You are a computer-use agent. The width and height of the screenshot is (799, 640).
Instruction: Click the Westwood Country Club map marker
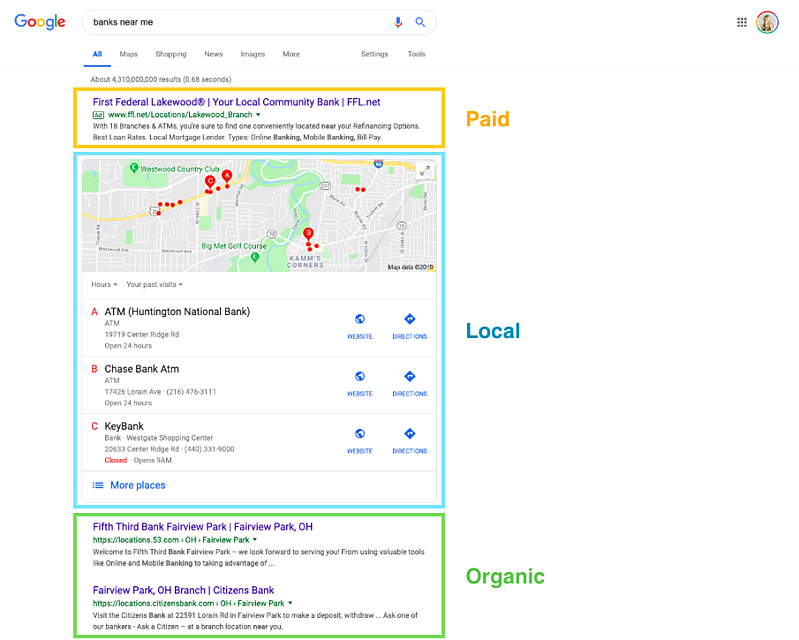tap(134, 167)
